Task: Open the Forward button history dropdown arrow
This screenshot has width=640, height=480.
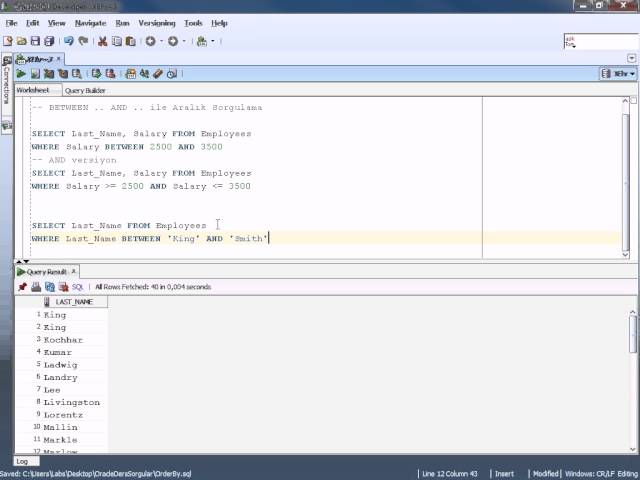Action: pyautogui.click(x=184, y=41)
